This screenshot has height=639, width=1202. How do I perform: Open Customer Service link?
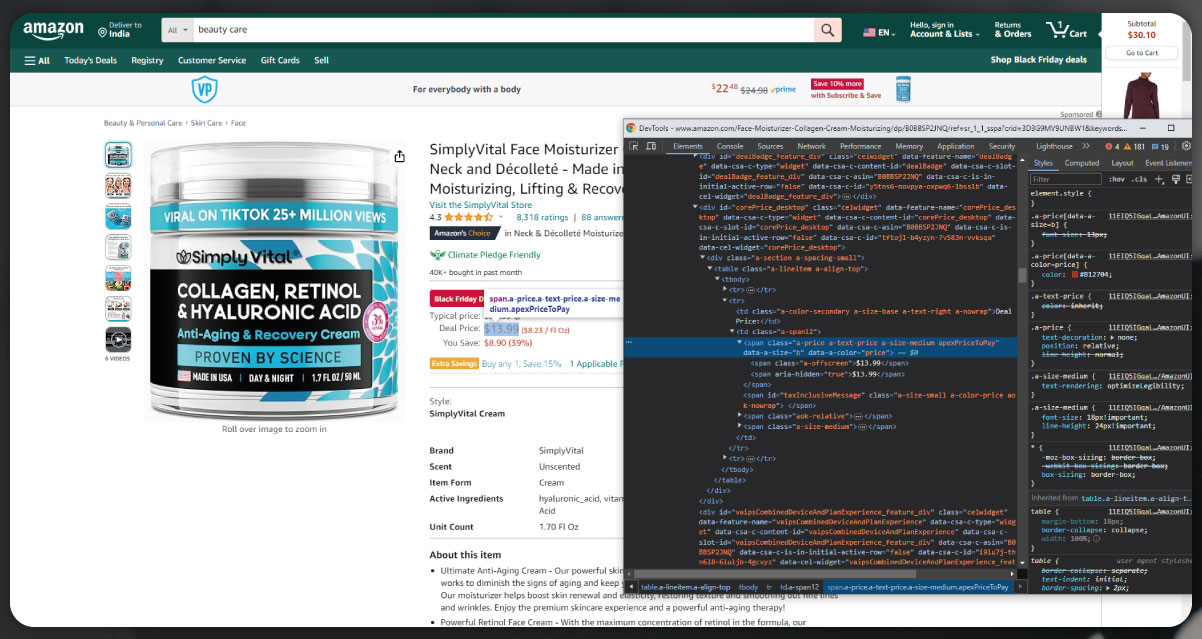click(212, 60)
